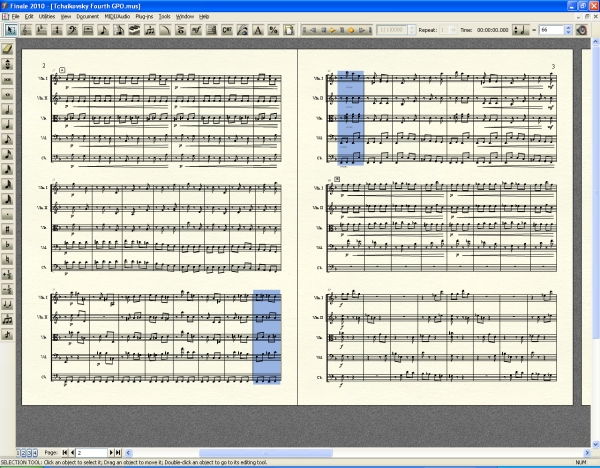This screenshot has height=468, width=600.
Task: Go to next page arrow
Action: tap(111, 453)
